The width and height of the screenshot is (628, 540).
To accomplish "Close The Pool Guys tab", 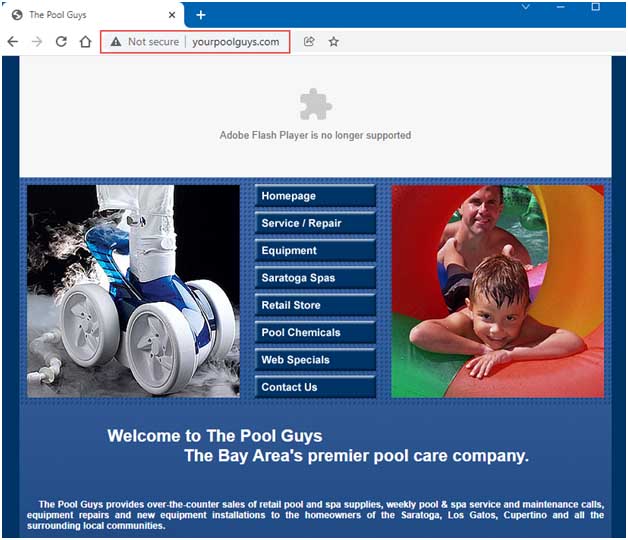I will tap(172, 15).
